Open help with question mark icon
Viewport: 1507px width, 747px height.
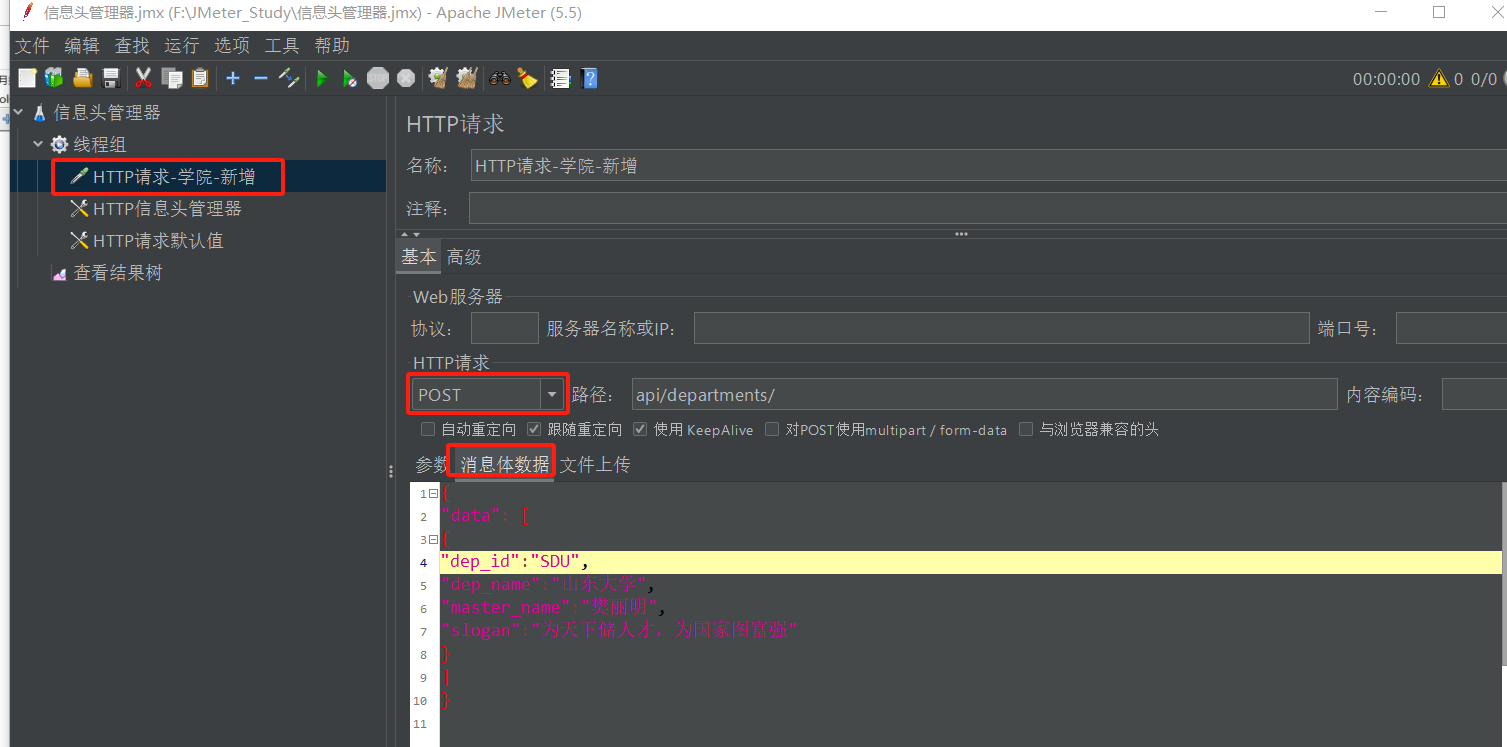tap(589, 78)
